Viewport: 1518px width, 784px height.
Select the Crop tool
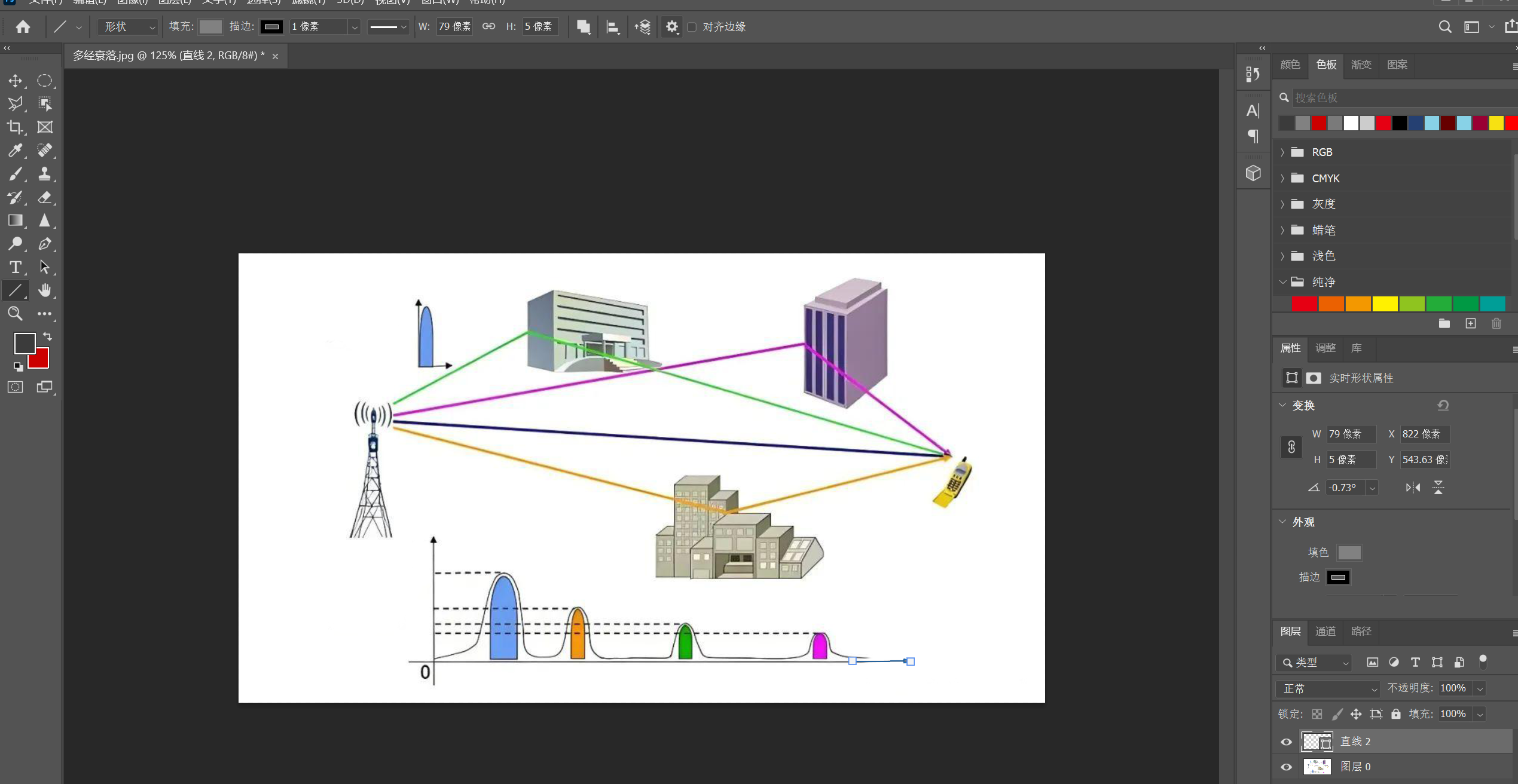pyautogui.click(x=15, y=127)
